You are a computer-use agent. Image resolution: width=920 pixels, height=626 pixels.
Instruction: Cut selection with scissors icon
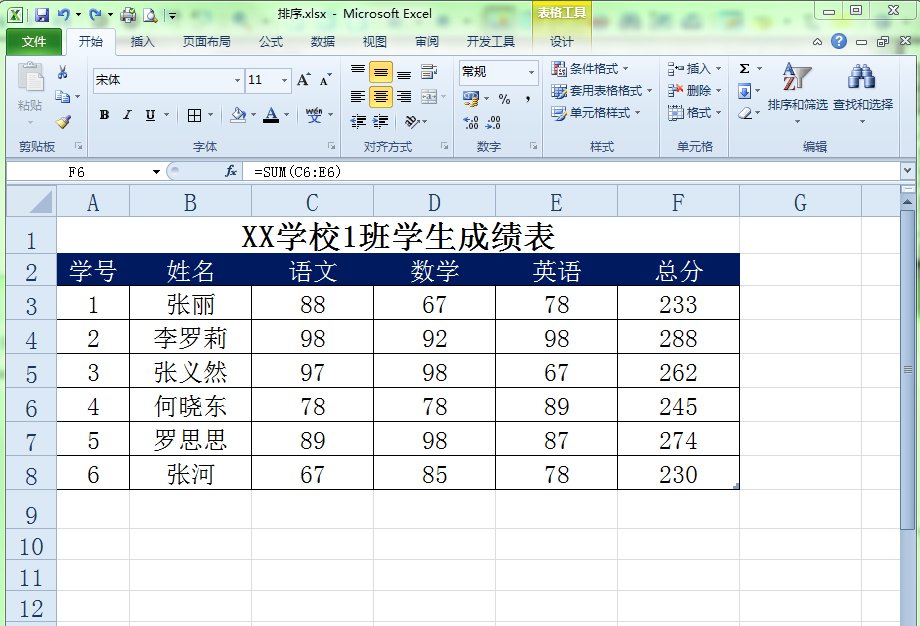click(62, 72)
